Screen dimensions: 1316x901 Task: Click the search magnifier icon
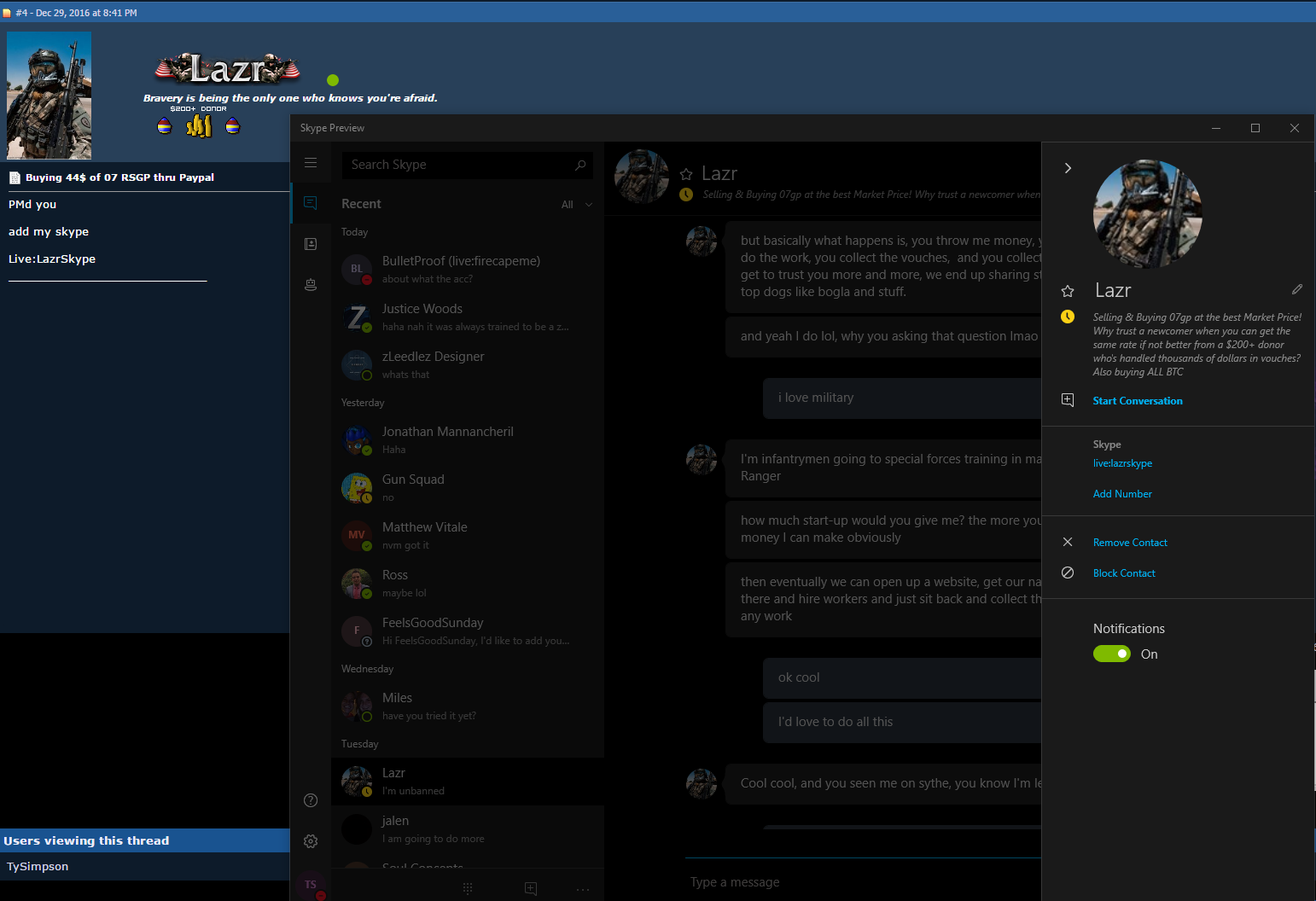tap(580, 165)
